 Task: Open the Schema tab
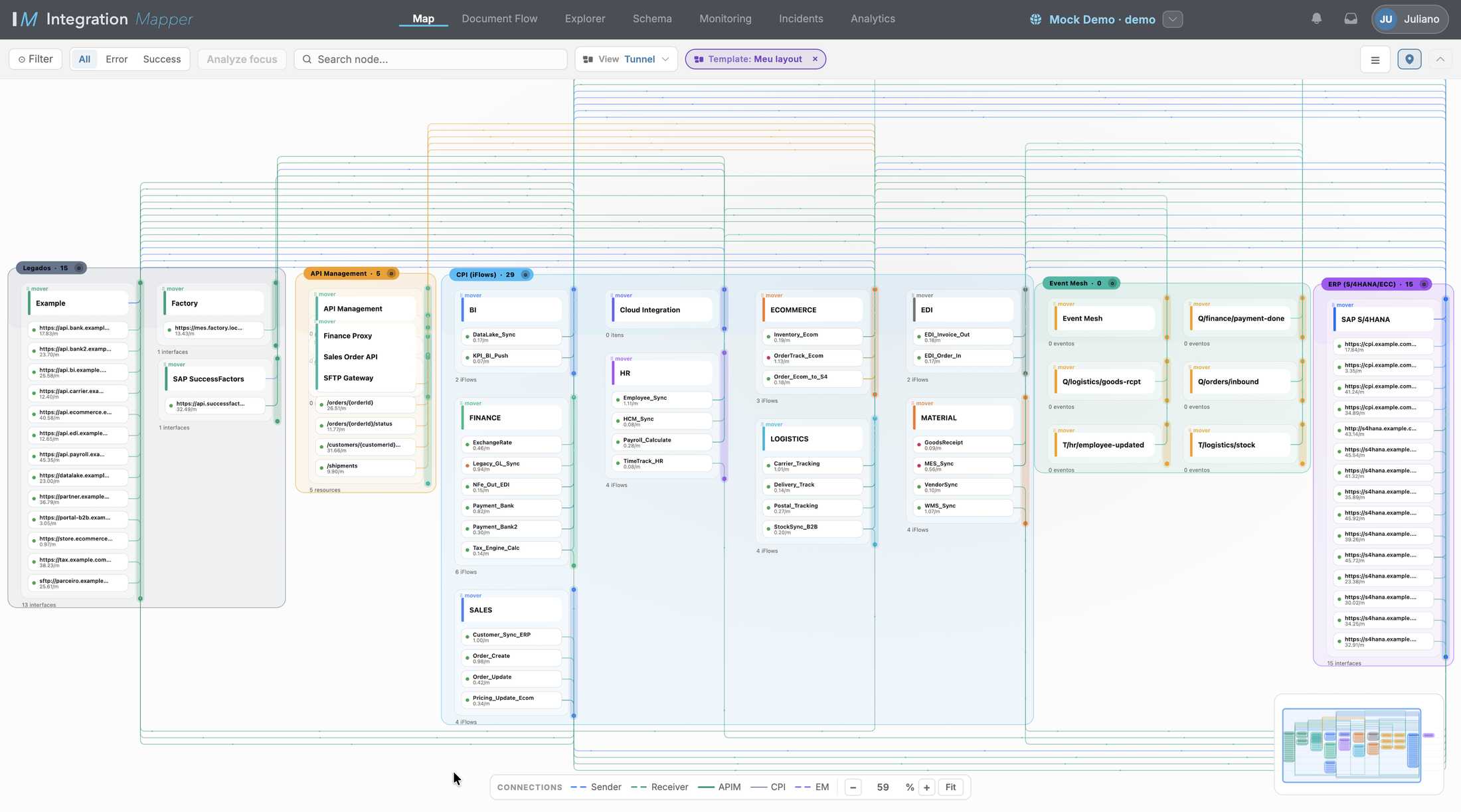click(652, 19)
